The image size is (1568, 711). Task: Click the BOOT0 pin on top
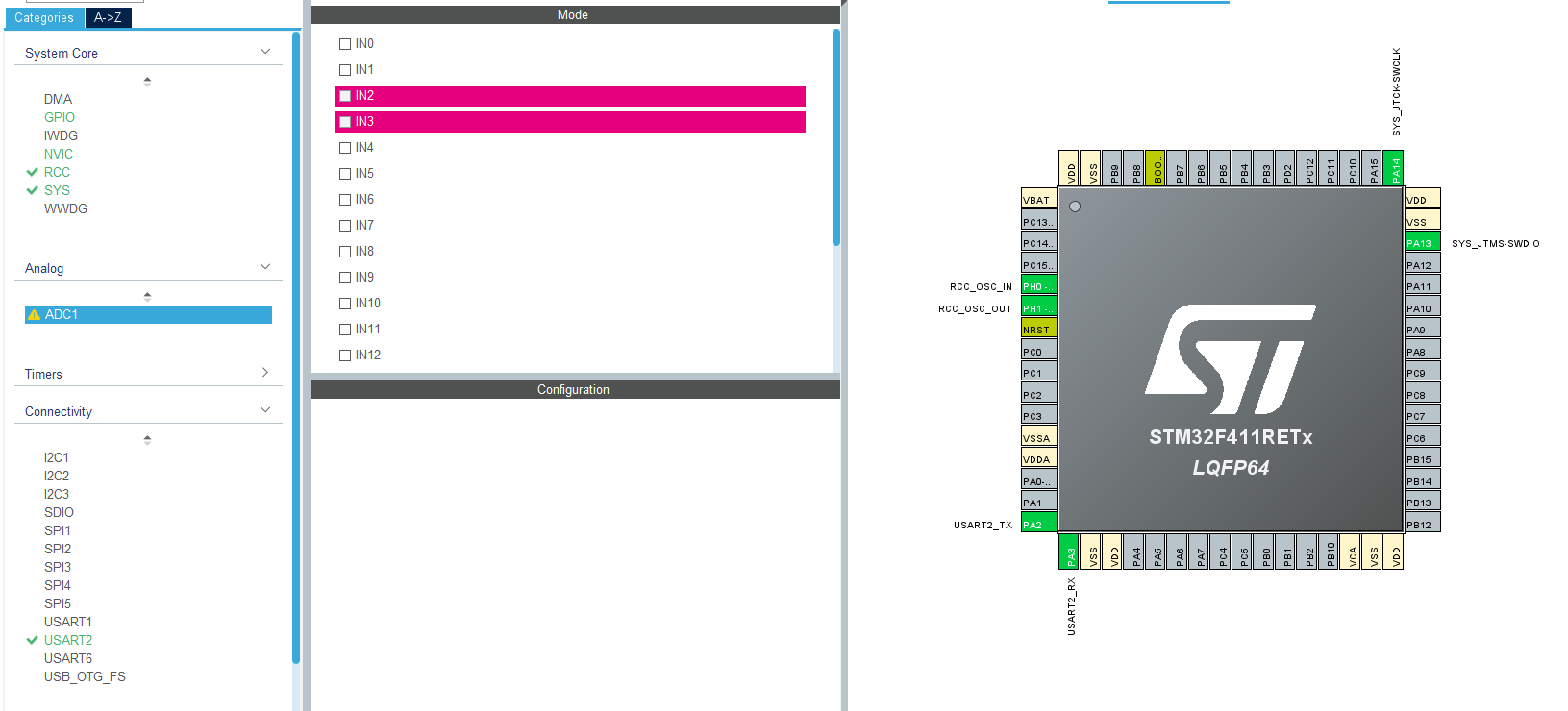click(x=1155, y=168)
